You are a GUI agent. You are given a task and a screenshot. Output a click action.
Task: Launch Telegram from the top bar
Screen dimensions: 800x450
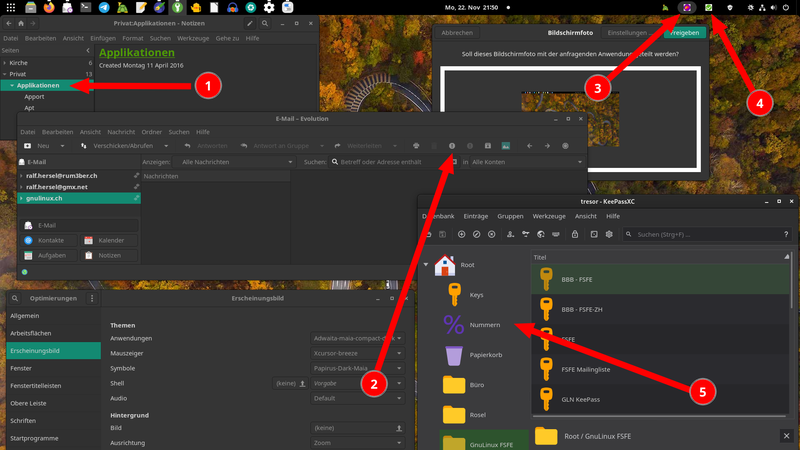[104, 7]
